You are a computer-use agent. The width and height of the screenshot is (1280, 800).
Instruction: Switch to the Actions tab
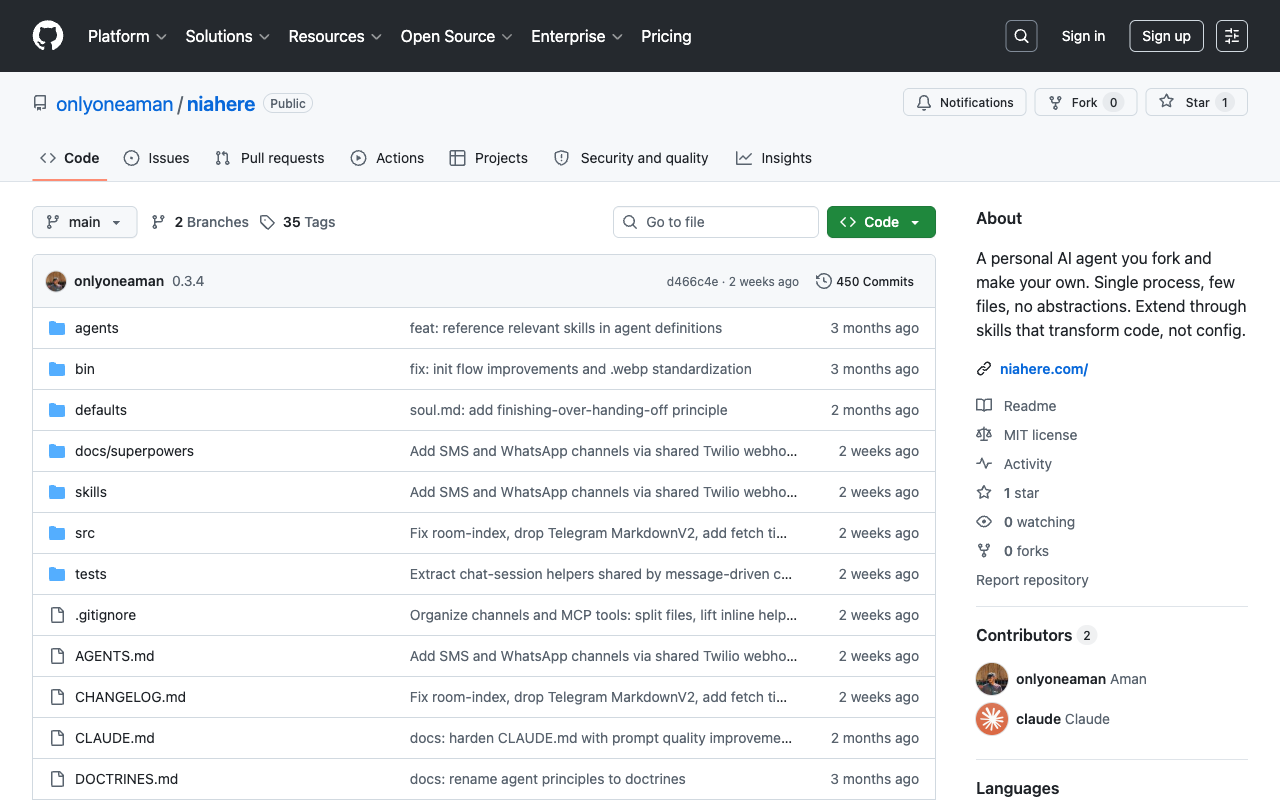388,158
